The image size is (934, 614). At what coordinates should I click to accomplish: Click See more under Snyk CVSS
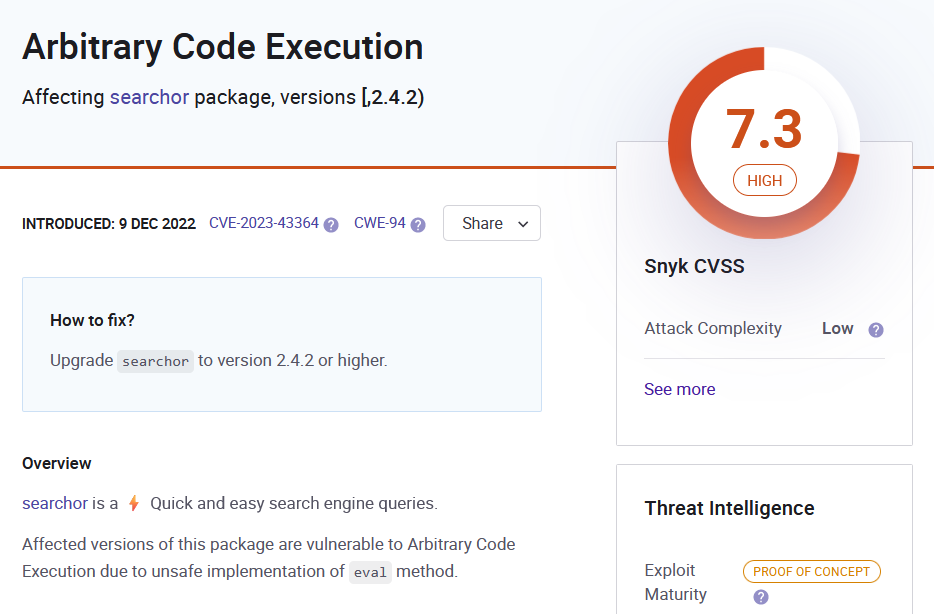tap(680, 389)
